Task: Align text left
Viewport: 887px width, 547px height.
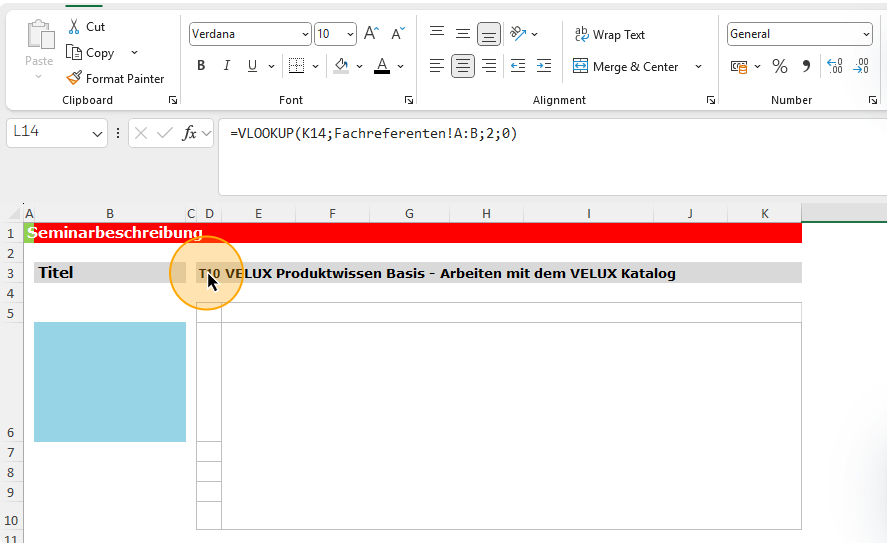Action: click(x=437, y=66)
